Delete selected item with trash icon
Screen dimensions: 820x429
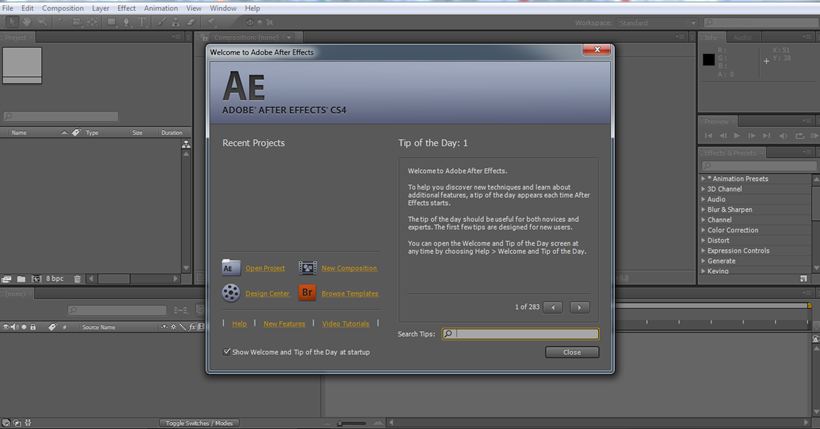pyautogui.click(x=77, y=279)
